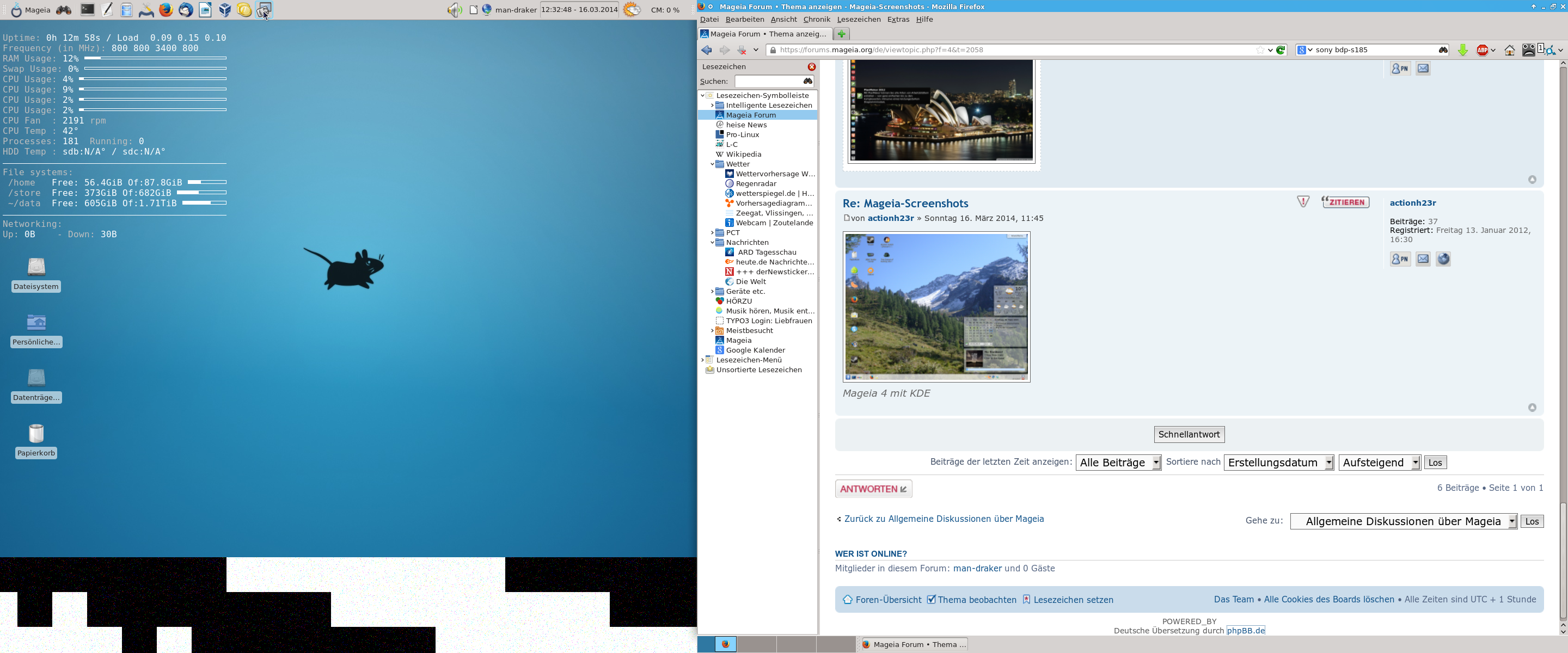Click the network globe icon in panel
Screen dimensions: 1568x653
click(487, 10)
